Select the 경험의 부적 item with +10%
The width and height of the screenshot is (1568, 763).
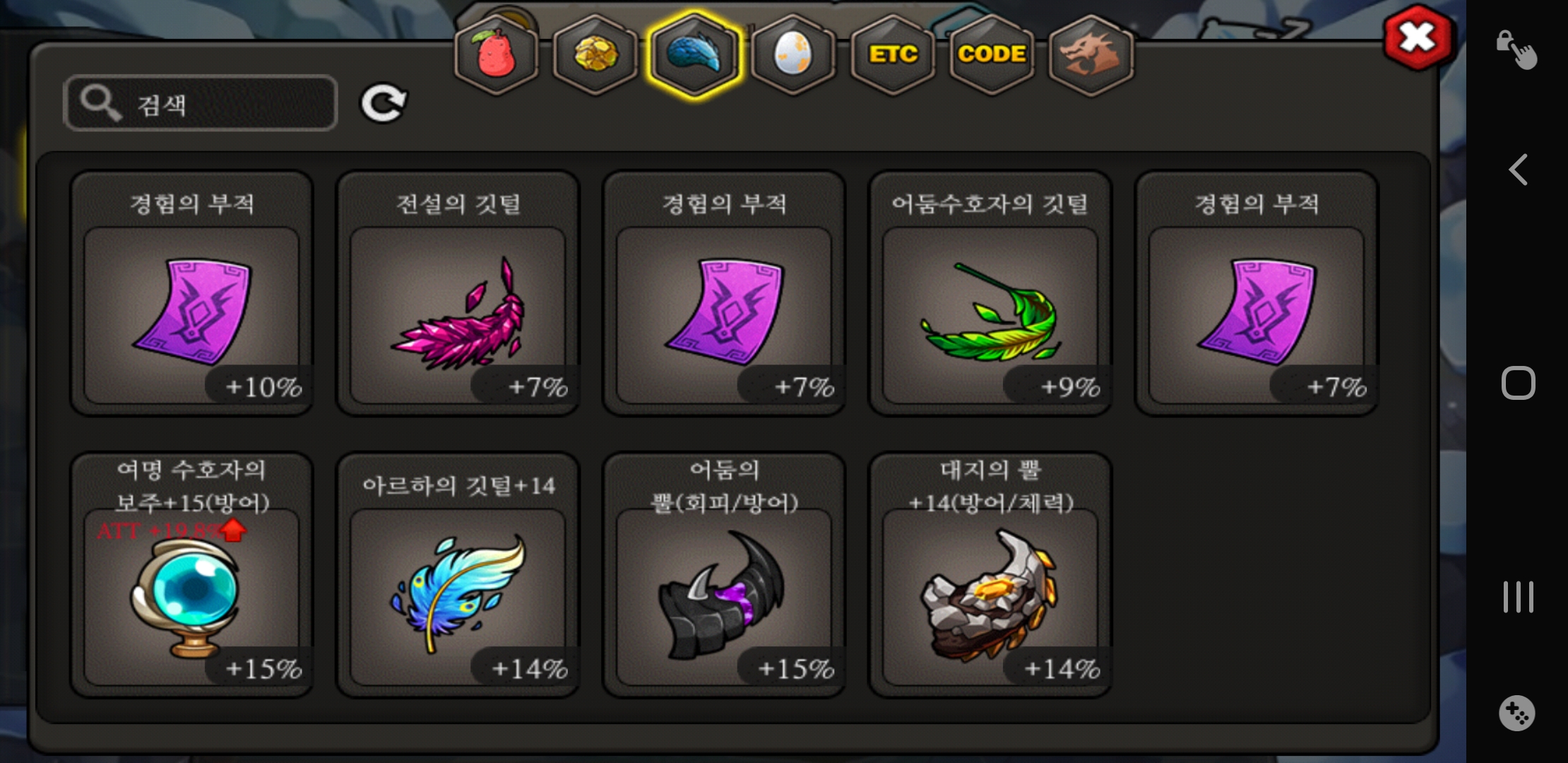(x=191, y=293)
